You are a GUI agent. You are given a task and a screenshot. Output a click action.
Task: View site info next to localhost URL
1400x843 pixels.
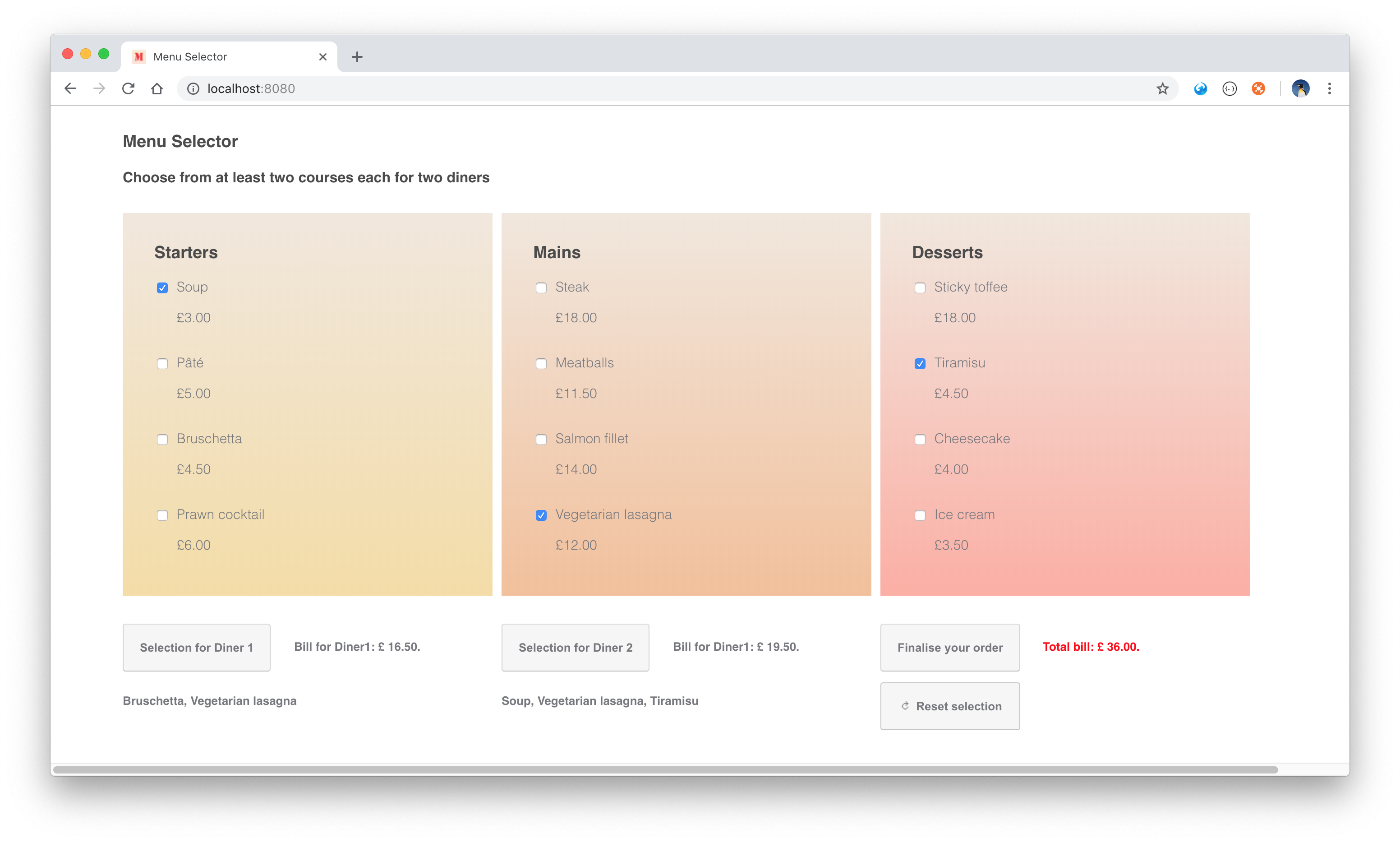point(193,88)
